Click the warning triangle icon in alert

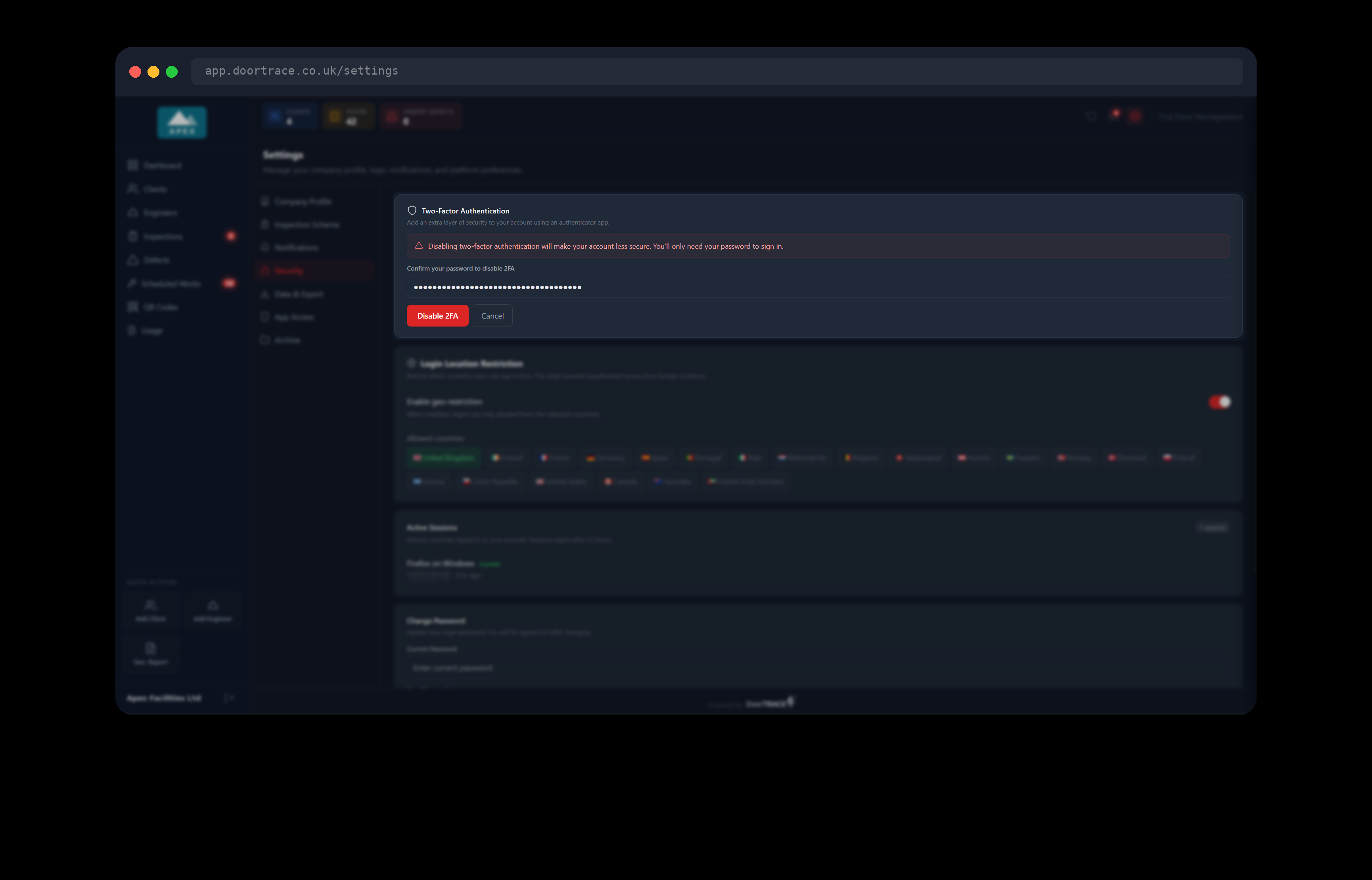pyautogui.click(x=418, y=246)
